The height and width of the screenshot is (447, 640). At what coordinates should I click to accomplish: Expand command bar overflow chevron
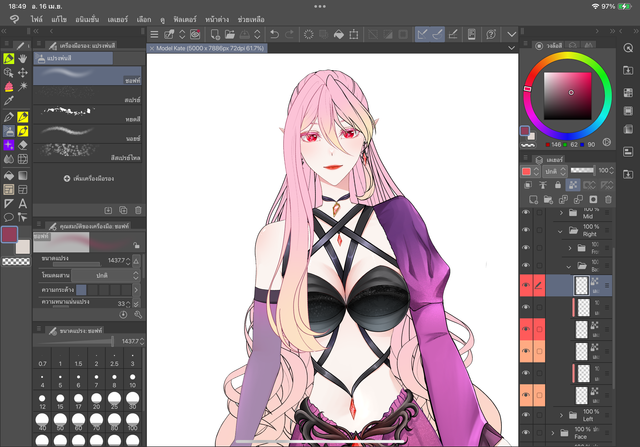(511, 34)
